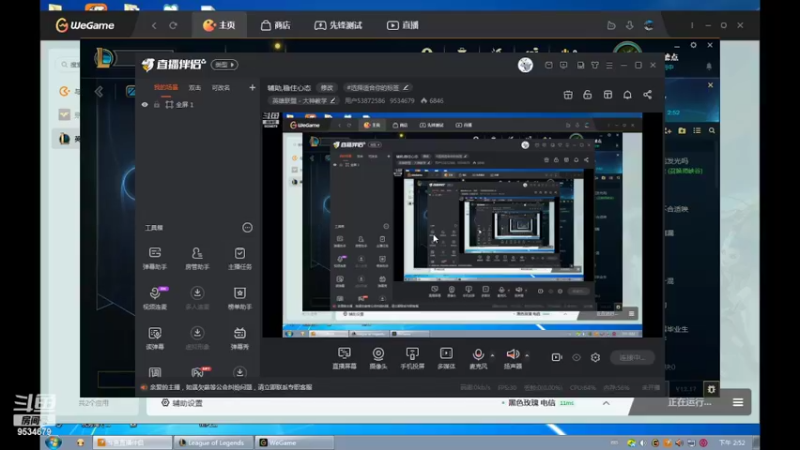The height and width of the screenshot is (450, 800).
Task: Open streaming settings gear icon
Action: coord(595,357)
